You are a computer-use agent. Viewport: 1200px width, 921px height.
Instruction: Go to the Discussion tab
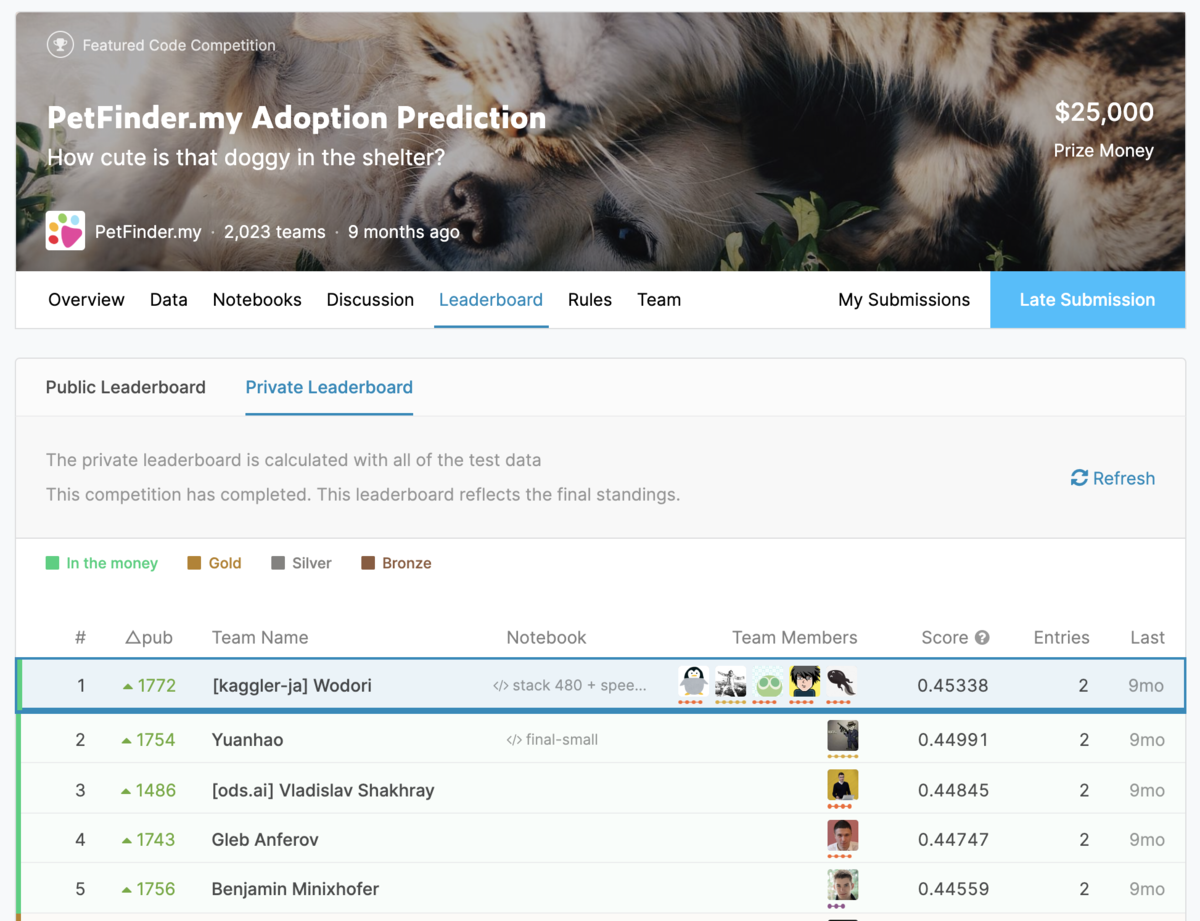[370, 300]
